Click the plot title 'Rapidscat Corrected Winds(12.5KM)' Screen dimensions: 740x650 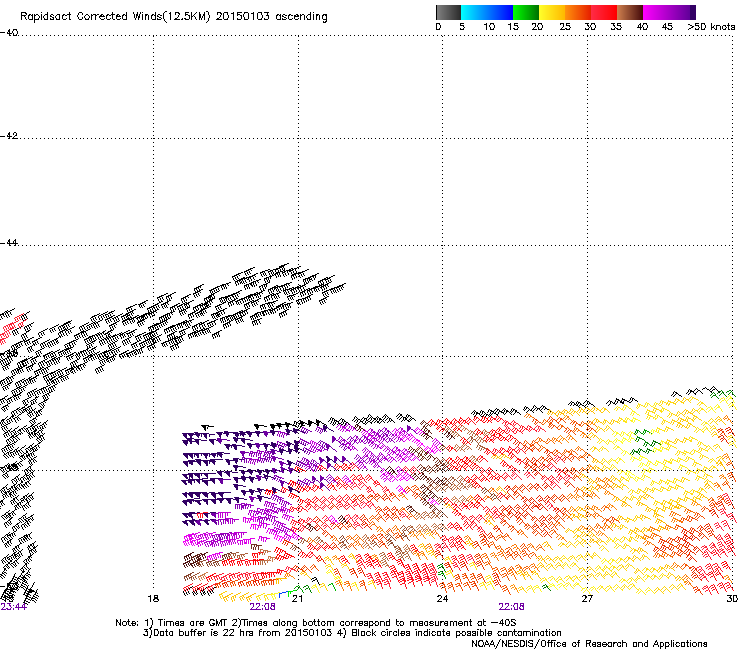(115, 17)
